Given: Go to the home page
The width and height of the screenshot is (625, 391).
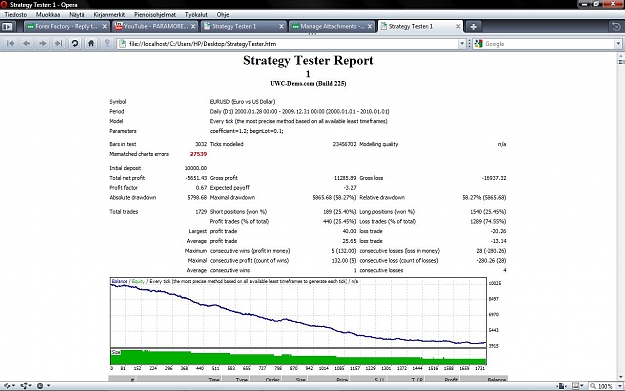Looking at the screenshot, I should click(x=91, y=43).
